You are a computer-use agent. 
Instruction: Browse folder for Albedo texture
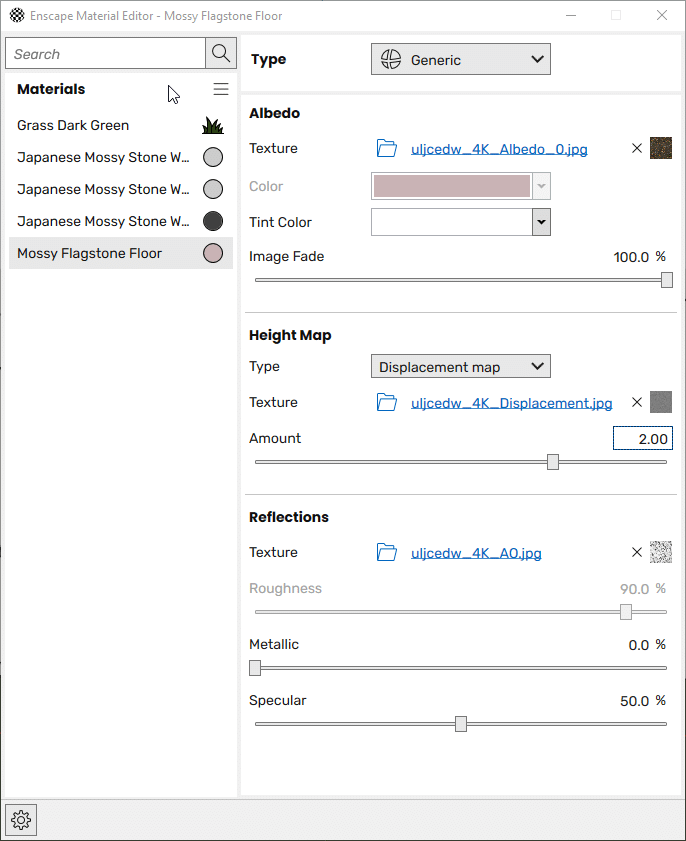(x=387, y=149)
